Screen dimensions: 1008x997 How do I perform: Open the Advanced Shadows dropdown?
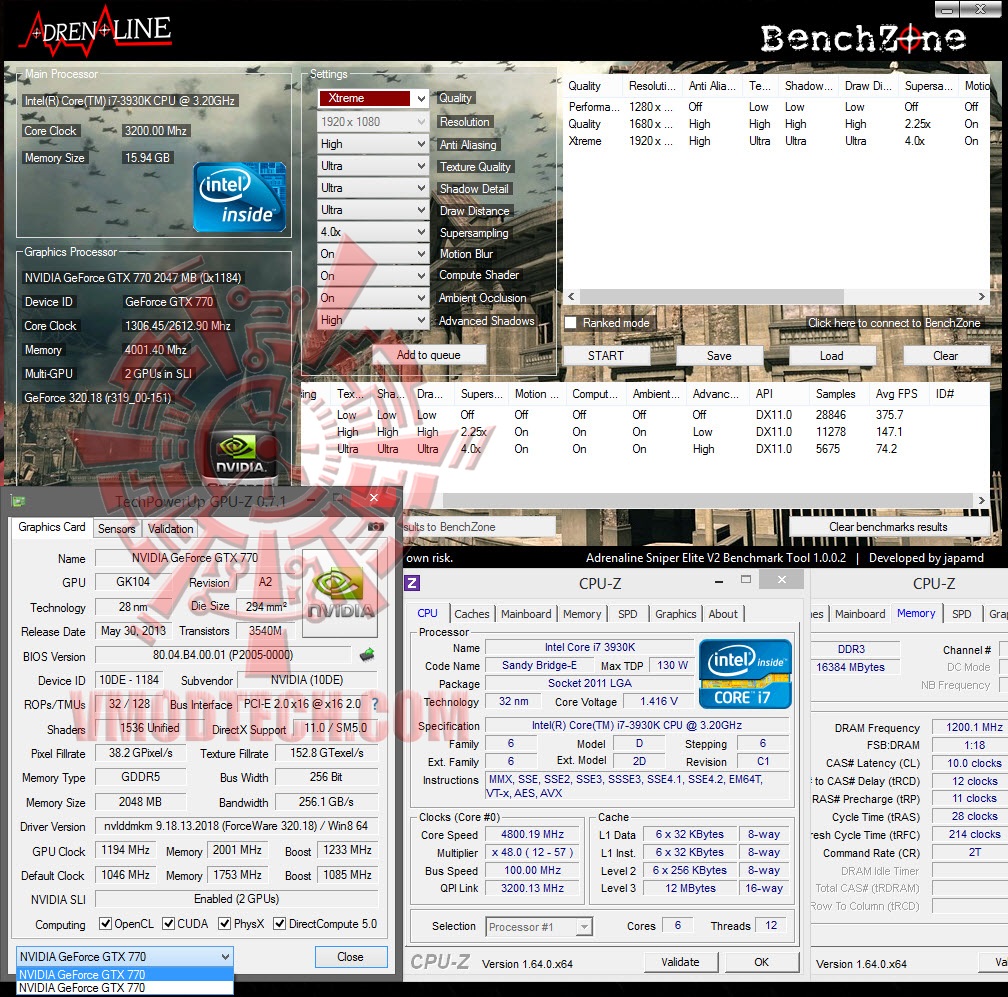373,319
